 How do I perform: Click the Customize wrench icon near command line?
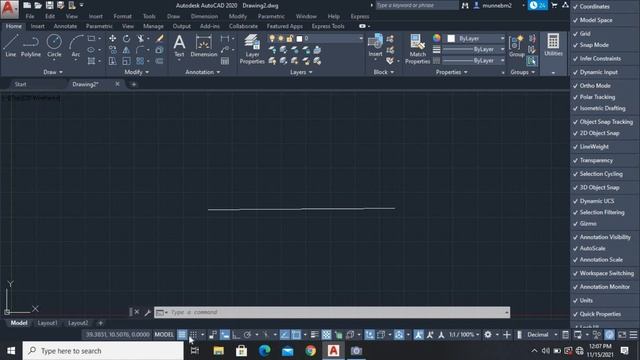[x=147, y=313]
